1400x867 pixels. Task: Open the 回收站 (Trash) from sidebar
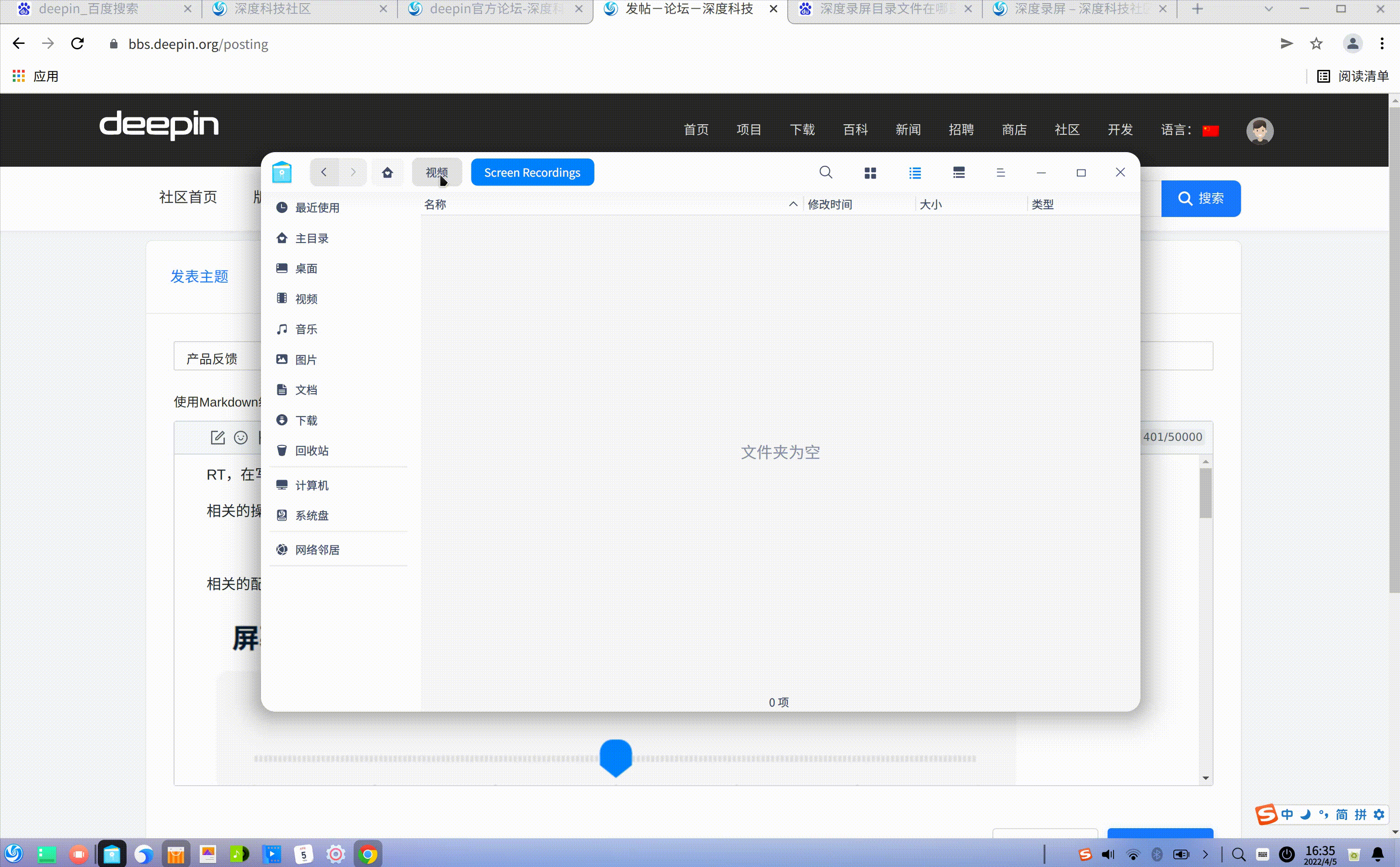pos(312,451)
